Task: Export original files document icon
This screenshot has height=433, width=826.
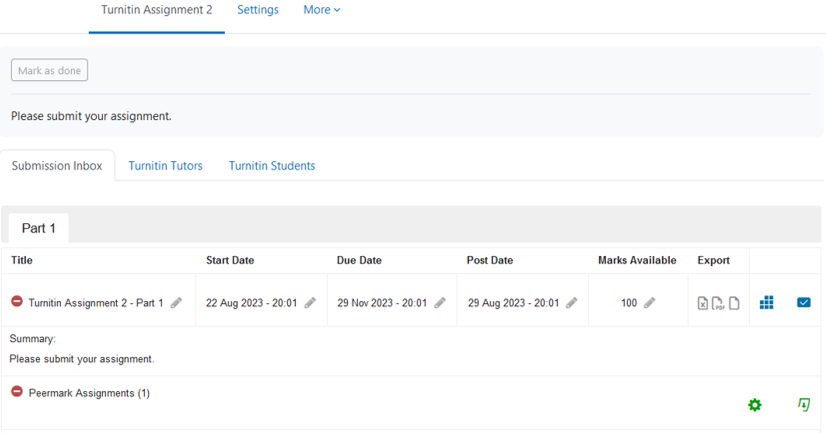Action: click(x=734, y=303)
